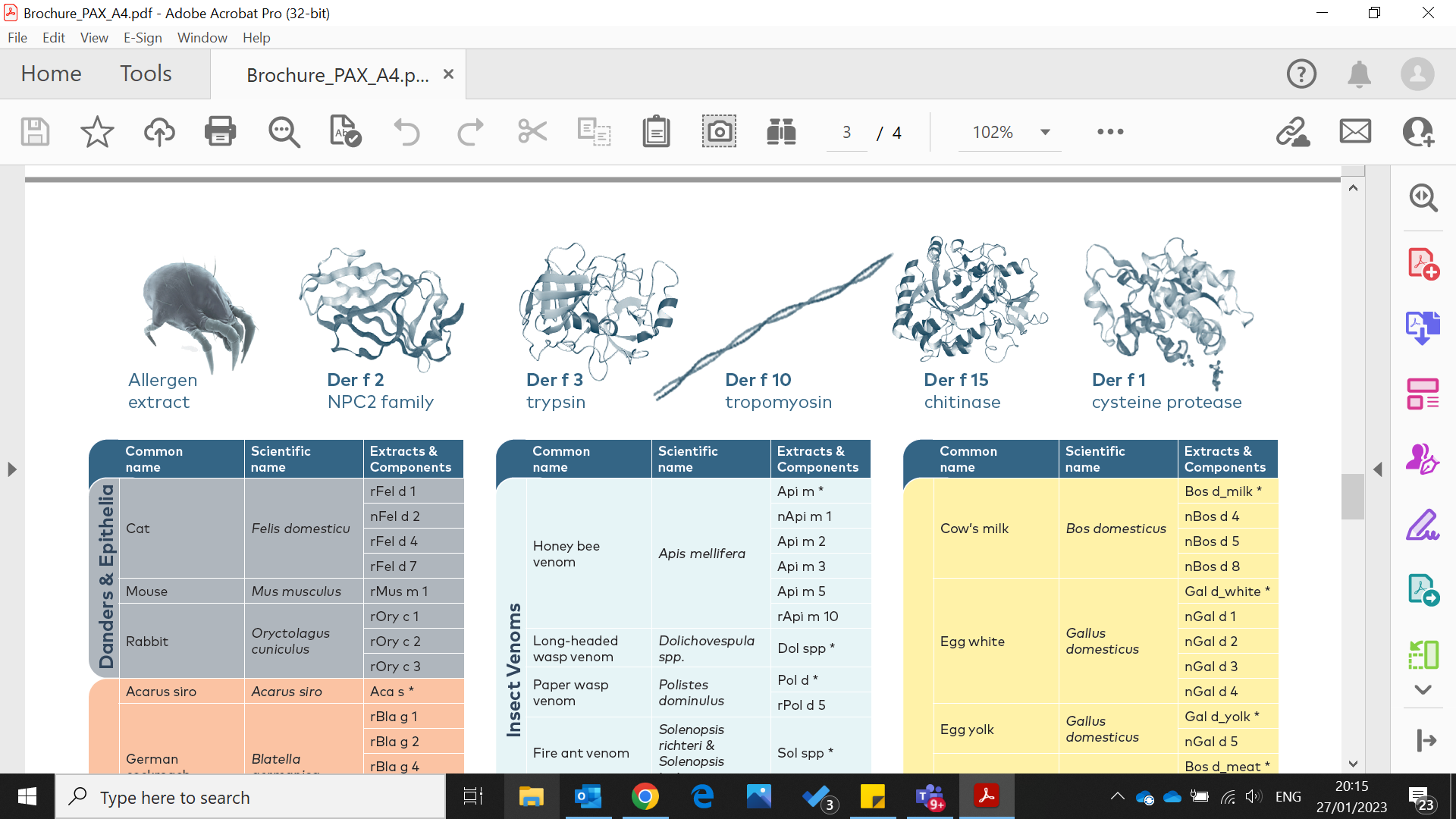Screen dimensions: 1456x819
Task: Switch to the Tools tab
Action: [146, 74]
